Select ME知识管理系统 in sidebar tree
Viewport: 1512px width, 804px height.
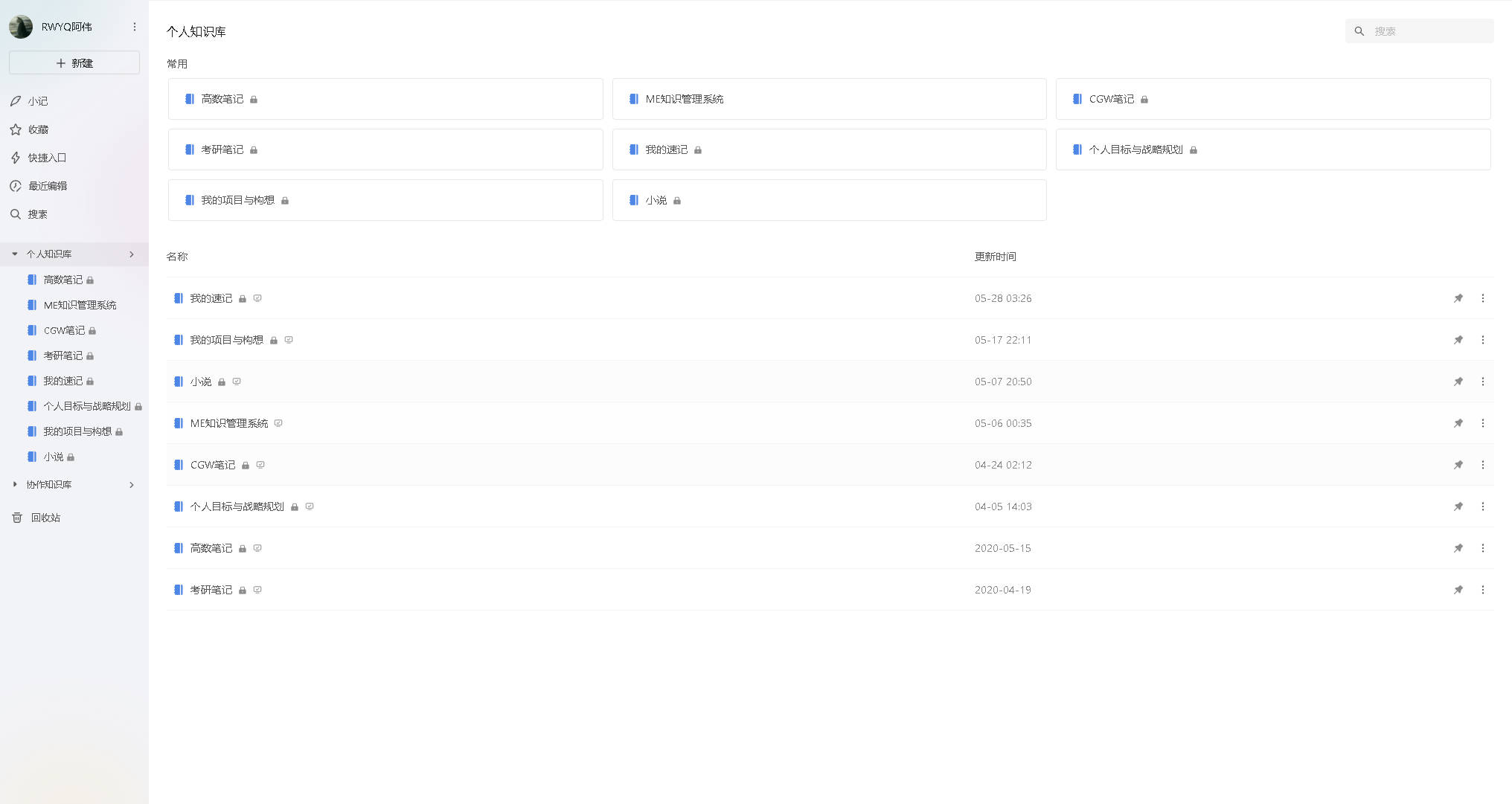coord(80,305)
